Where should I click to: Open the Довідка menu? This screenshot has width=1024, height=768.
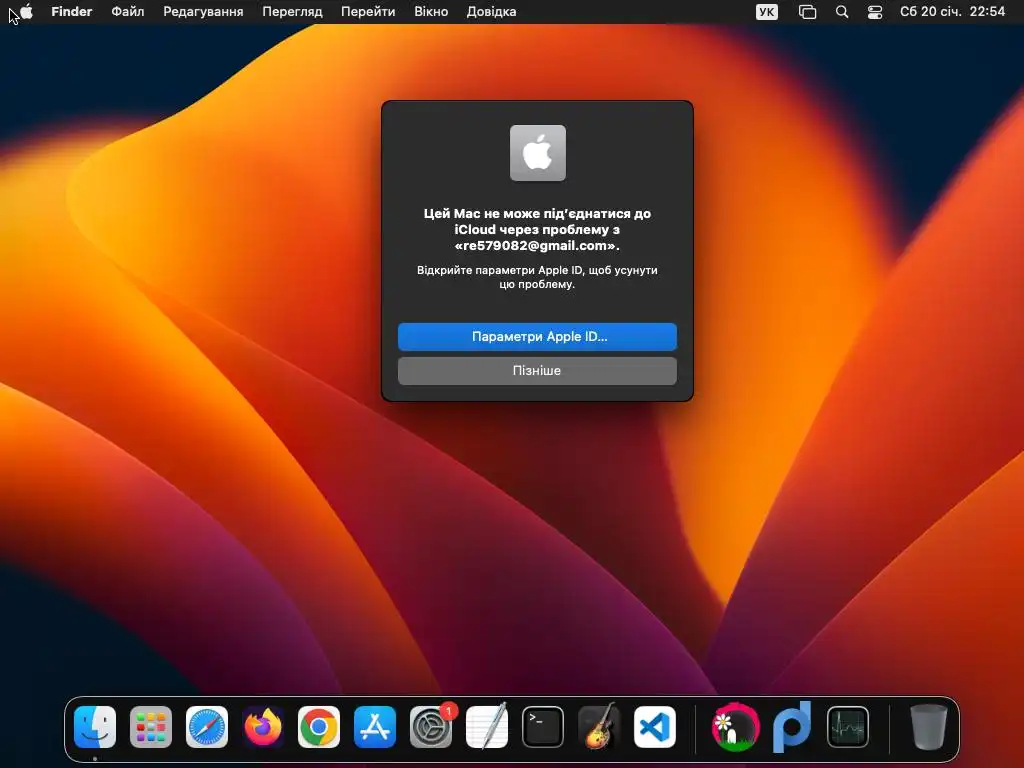pos(491,11)
